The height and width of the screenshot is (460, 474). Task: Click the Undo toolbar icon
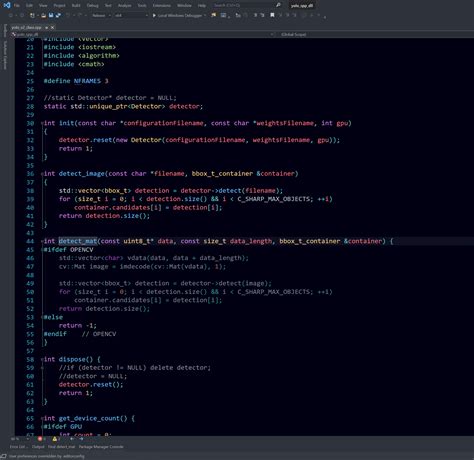coord(68,15)
